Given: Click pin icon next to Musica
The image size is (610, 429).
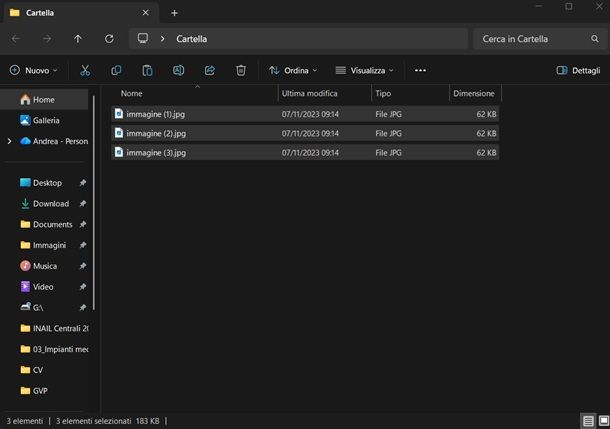Looking at the screenshot, I should 82,266.
